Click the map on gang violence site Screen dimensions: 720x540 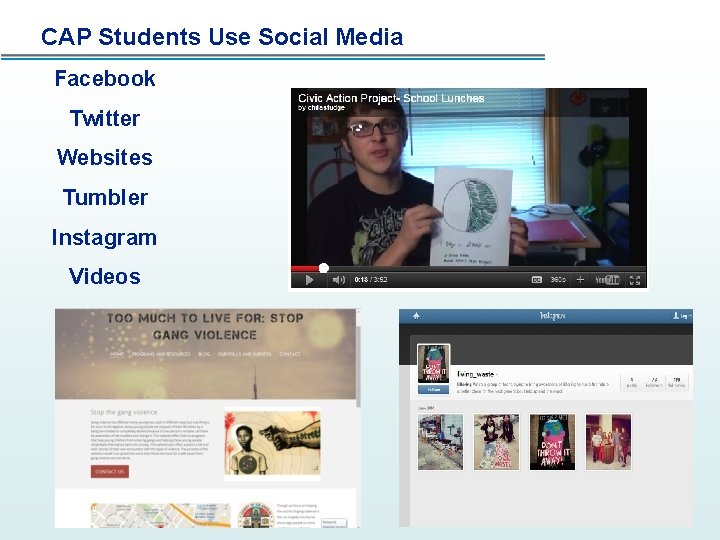click(x=161, y=515)
